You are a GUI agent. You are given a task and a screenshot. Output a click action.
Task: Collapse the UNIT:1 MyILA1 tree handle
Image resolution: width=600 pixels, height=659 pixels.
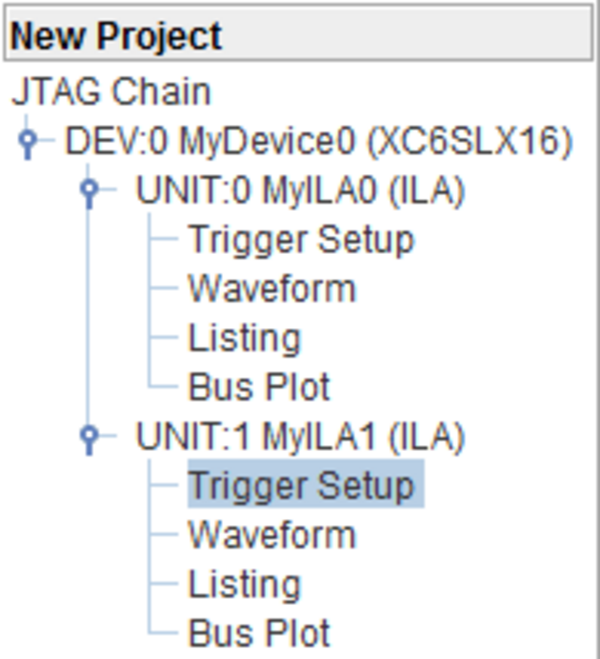point(89,437)
